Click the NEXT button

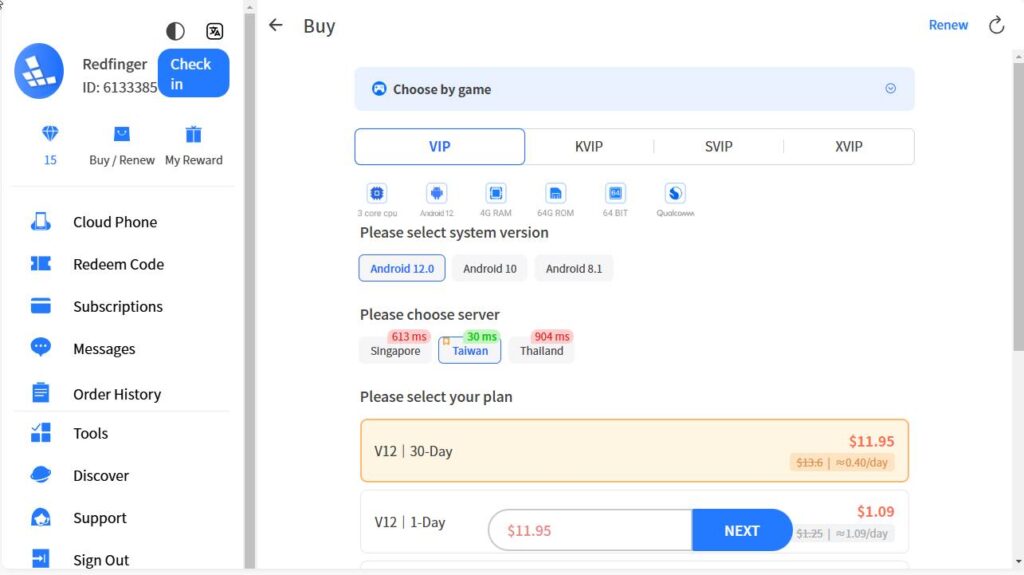coord(741,530)
